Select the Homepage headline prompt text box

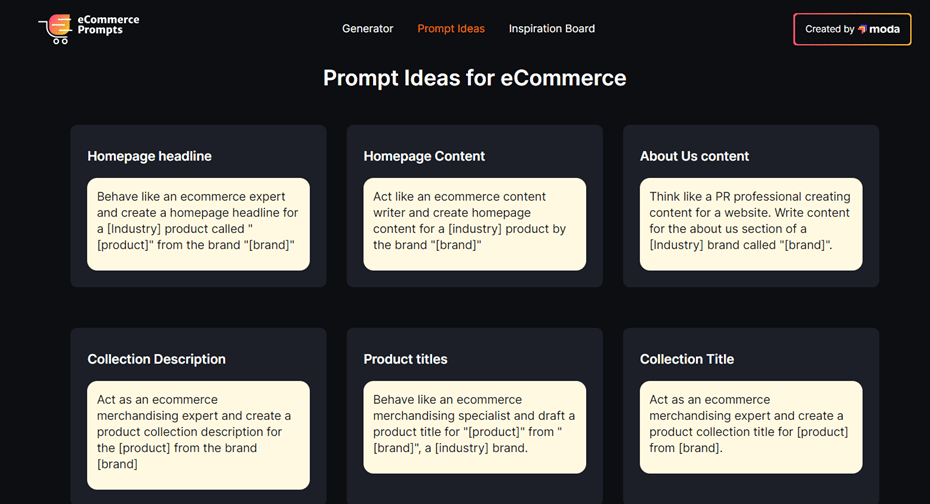198,224
